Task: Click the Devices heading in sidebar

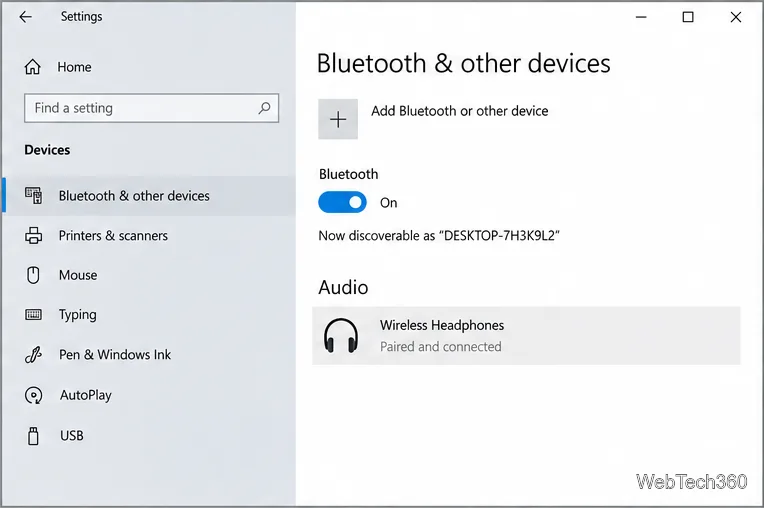Action: (x=47, y=150)
